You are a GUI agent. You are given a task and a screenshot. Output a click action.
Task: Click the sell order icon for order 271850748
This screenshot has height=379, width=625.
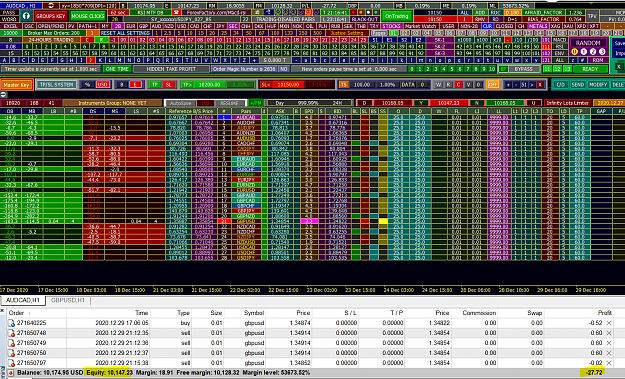pyautogui.click(x=12, y=333)
